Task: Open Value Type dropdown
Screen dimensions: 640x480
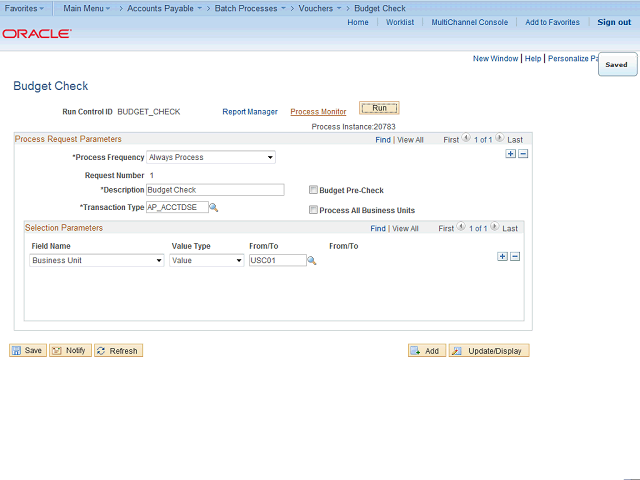Action: (x=207, y=260)
